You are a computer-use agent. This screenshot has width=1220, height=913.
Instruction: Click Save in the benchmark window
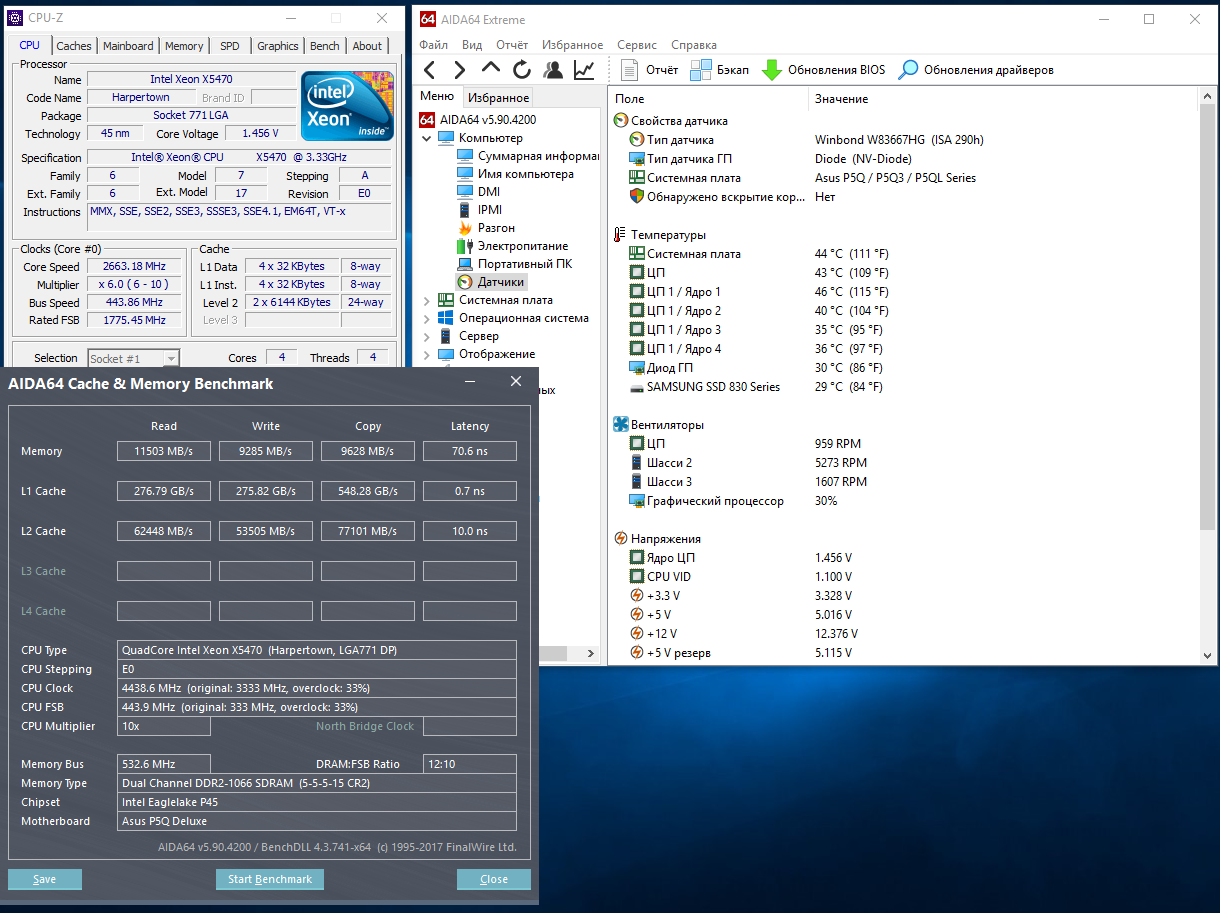tap(45, 879)
